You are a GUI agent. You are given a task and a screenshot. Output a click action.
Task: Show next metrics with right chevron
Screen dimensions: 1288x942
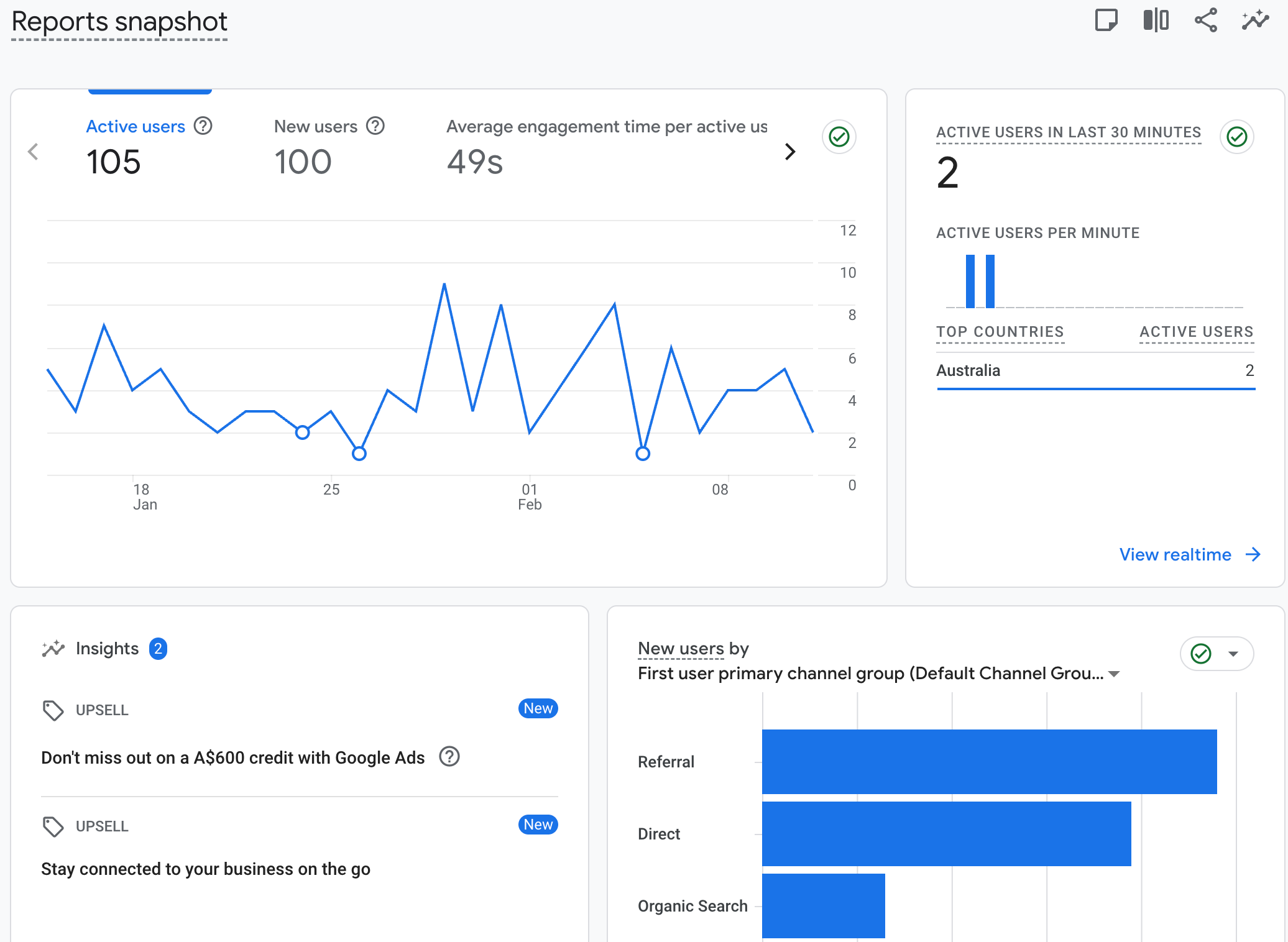coord(790,152)
